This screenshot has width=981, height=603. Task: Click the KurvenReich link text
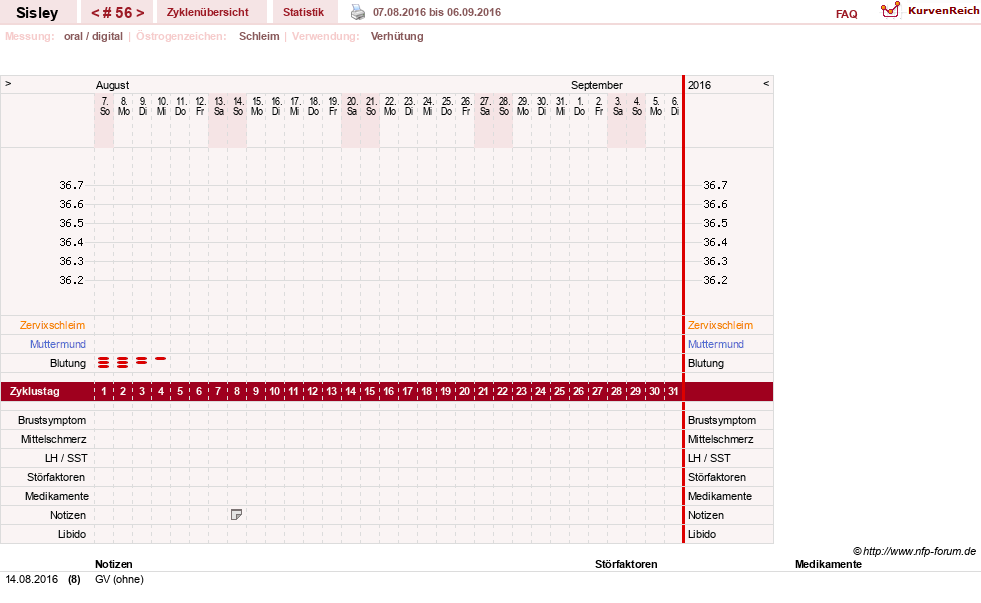[x=943, y=11]
